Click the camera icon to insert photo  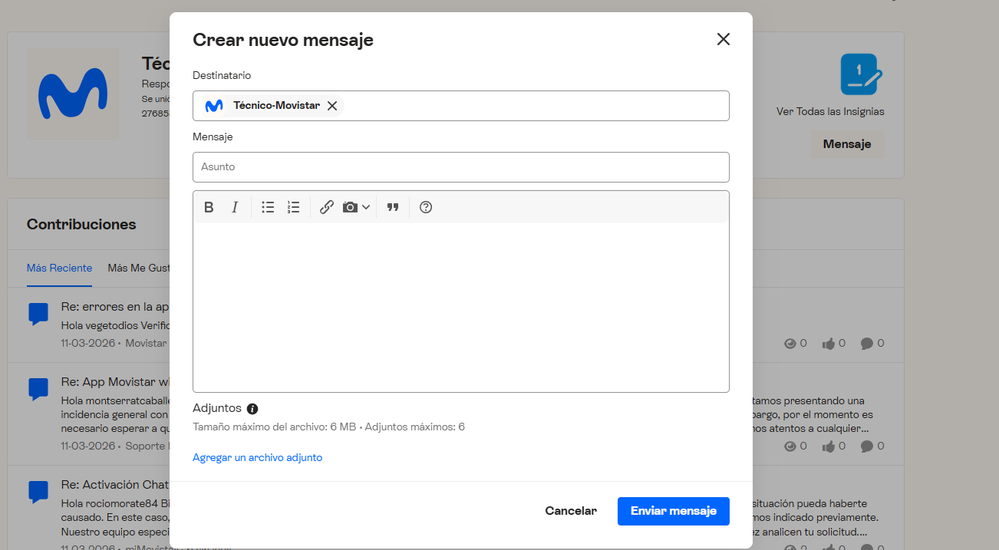(x=350, y=207)
